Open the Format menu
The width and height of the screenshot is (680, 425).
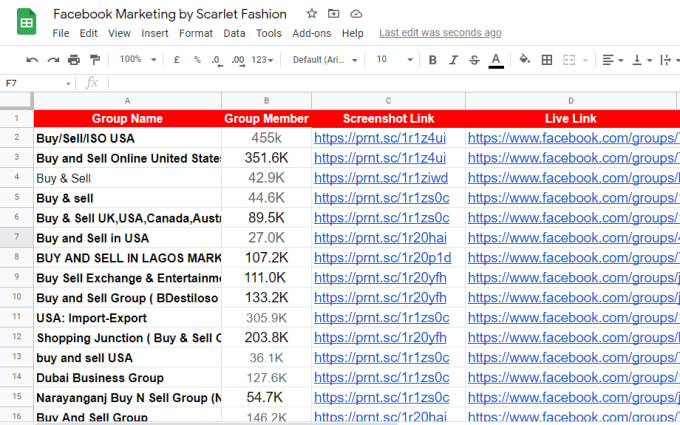click(x=196, y=33)
